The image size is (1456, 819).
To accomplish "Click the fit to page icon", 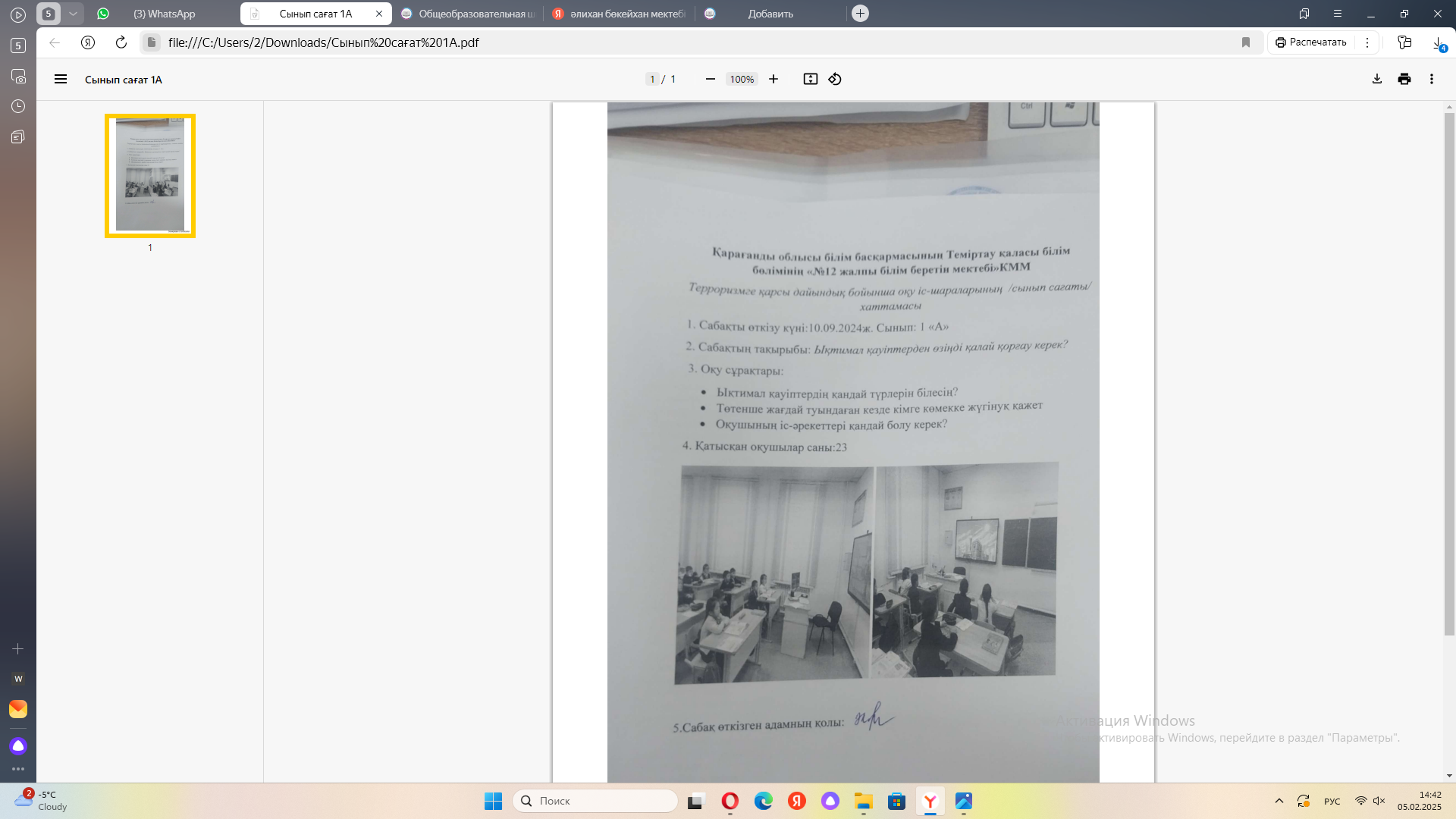I will 810,79.
